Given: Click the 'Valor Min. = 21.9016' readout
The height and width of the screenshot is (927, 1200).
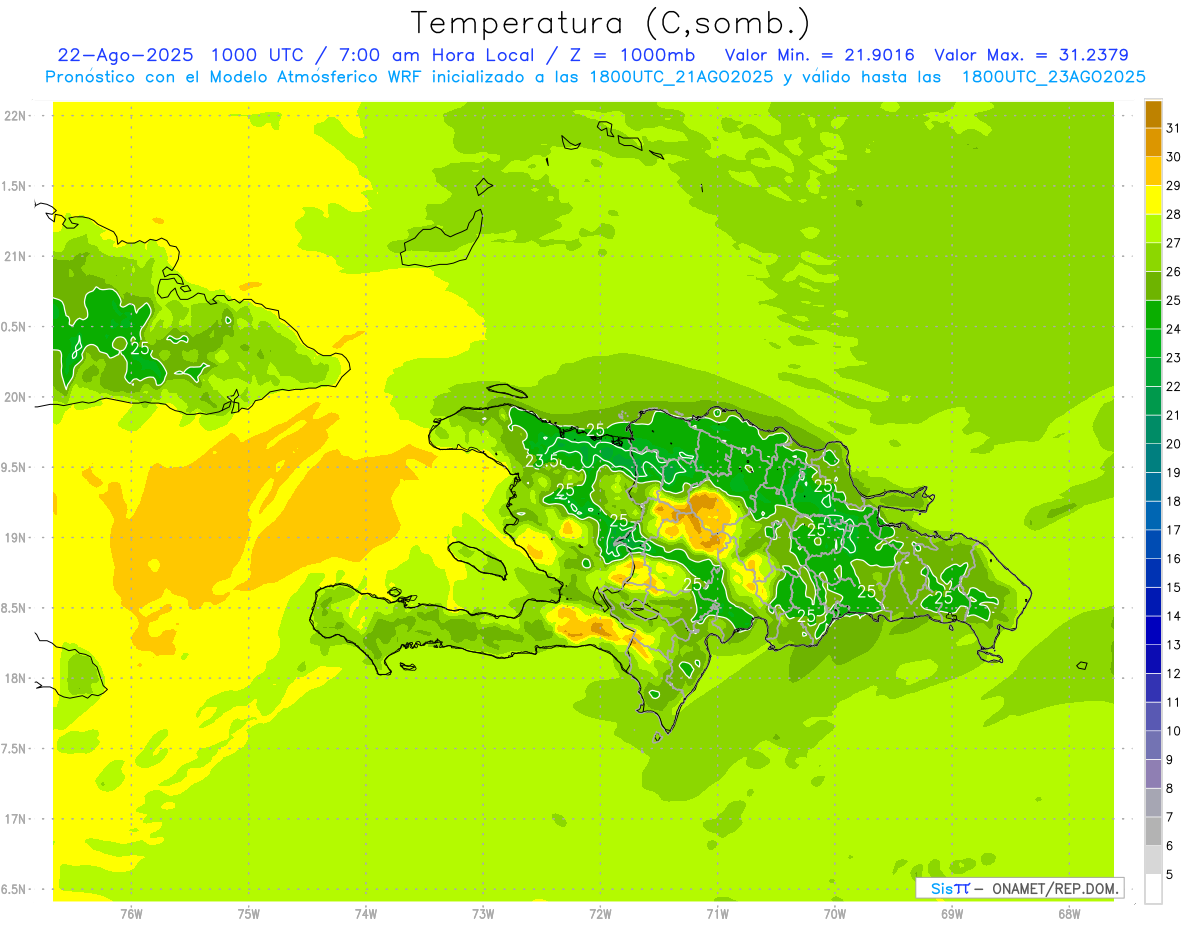Looking at the screenshot, I should point(820,55).
